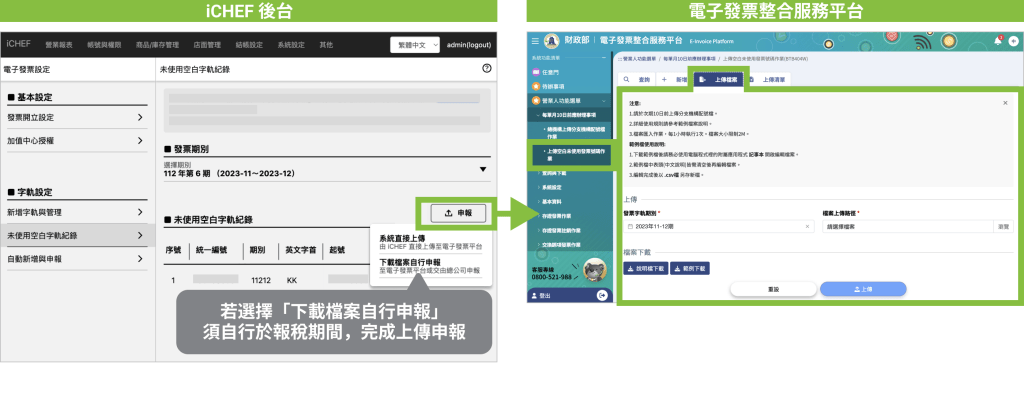Click the hamburger menu icon on E-Invoice platform
The width and height of the screenshot is (1024, 404).
[x=535, y=41]
